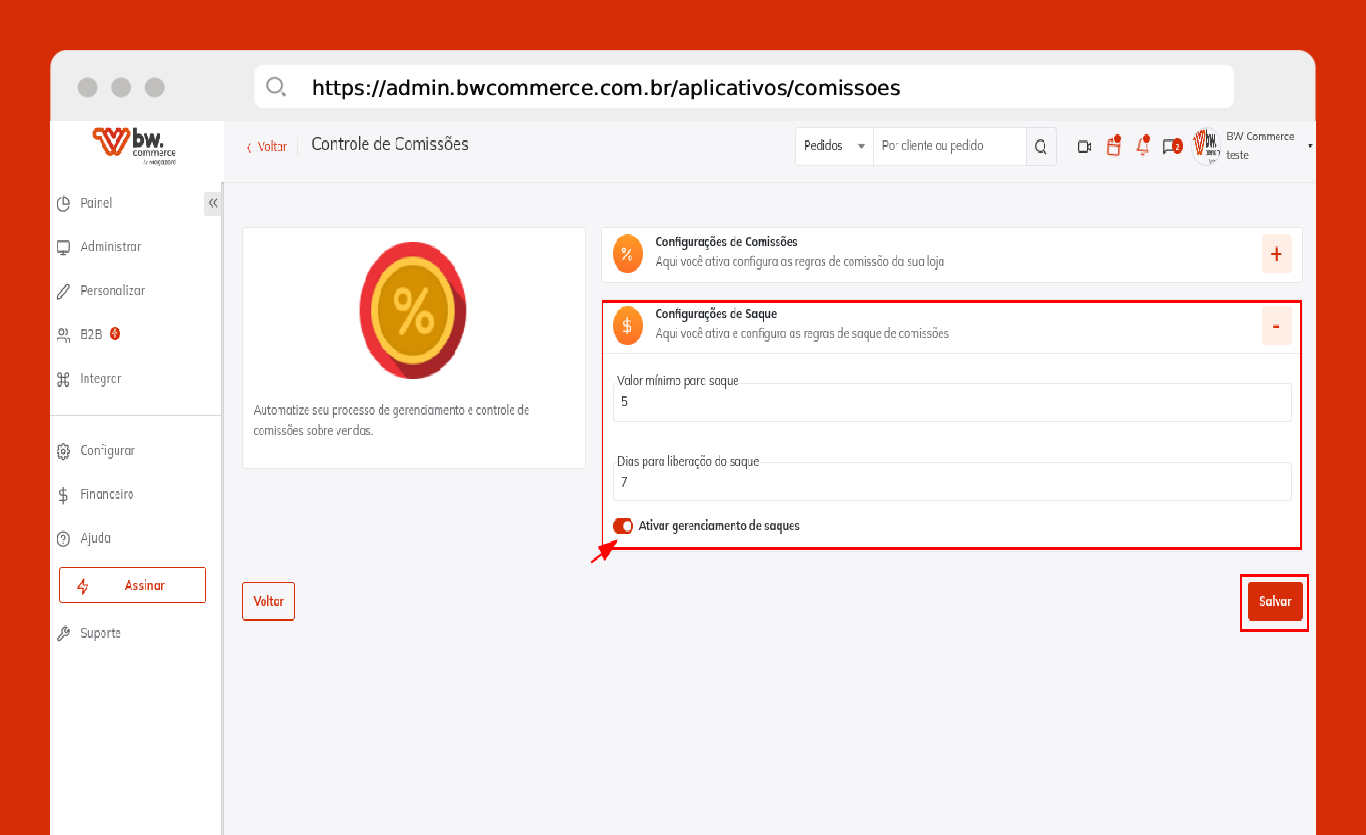Click the Personalizar pencil icon
Screen dimensions: 1366x835
(62, 291)
